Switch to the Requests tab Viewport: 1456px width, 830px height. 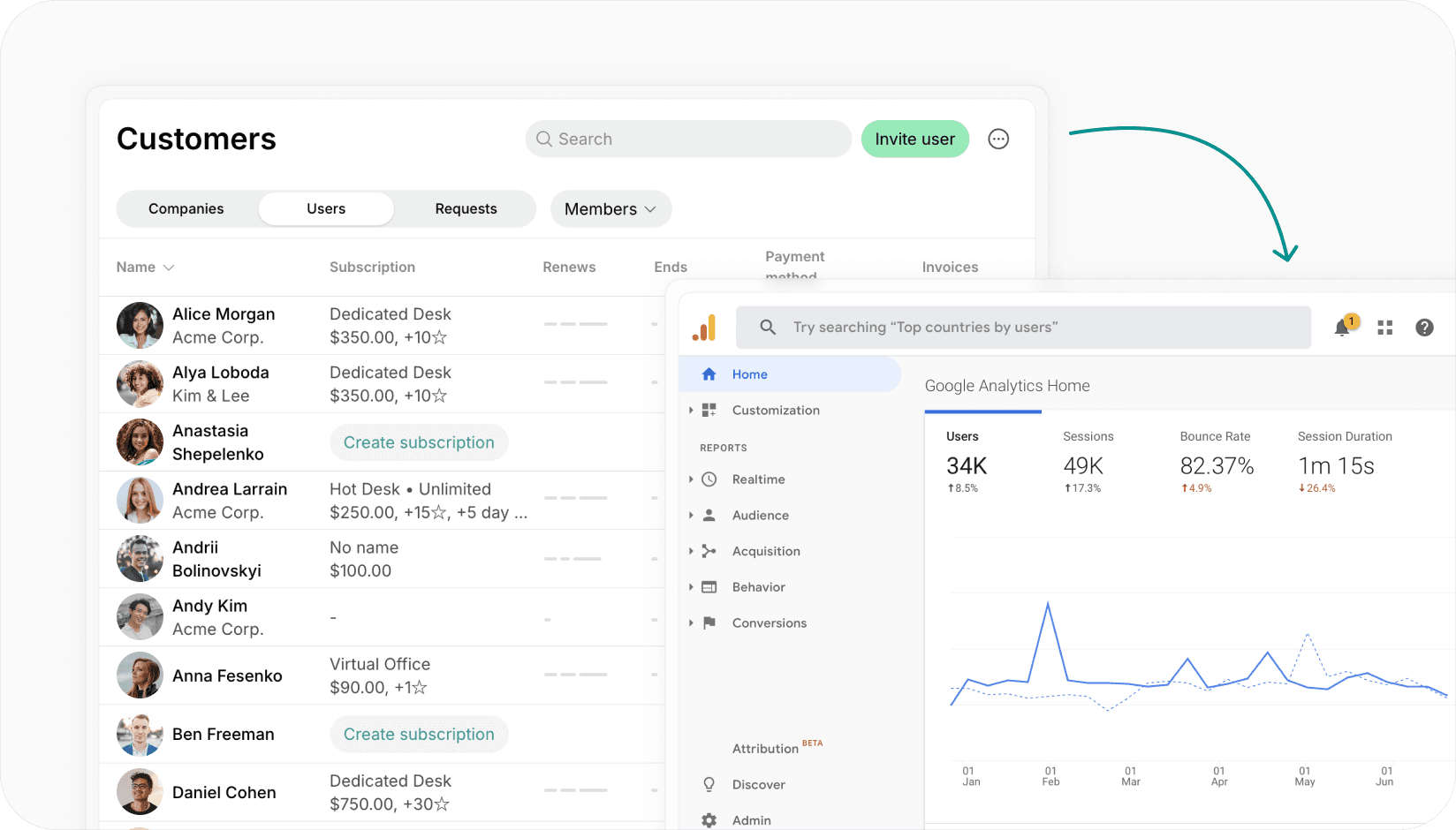point(466,208)
